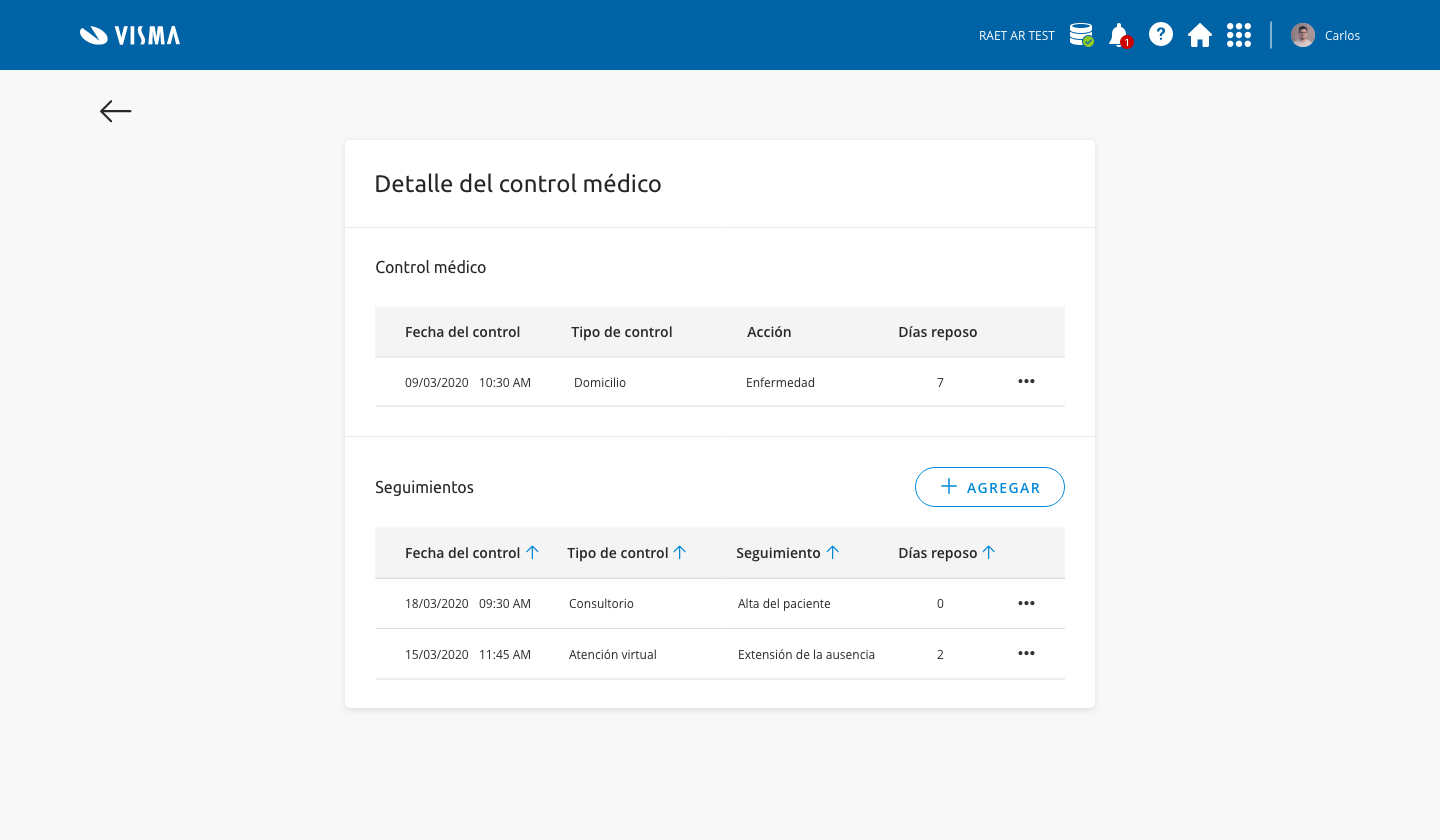Open actions menu for the Domicilio row
Image resolution: width=1440 pixels, height=840 pixels.
(1026, 381)
